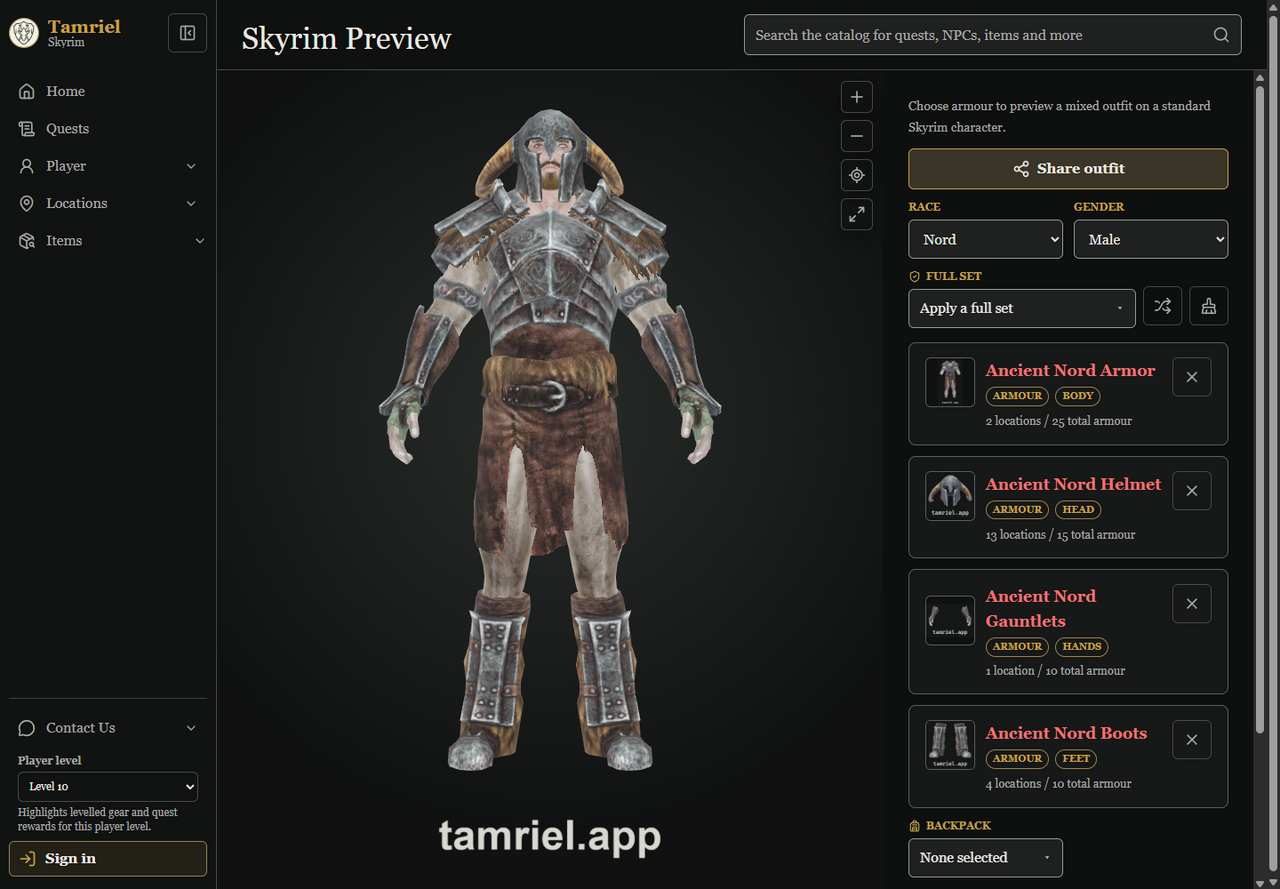
Task: Click the HEAD tag on Ancient Nord Helmet
Action: [1078, 509]
